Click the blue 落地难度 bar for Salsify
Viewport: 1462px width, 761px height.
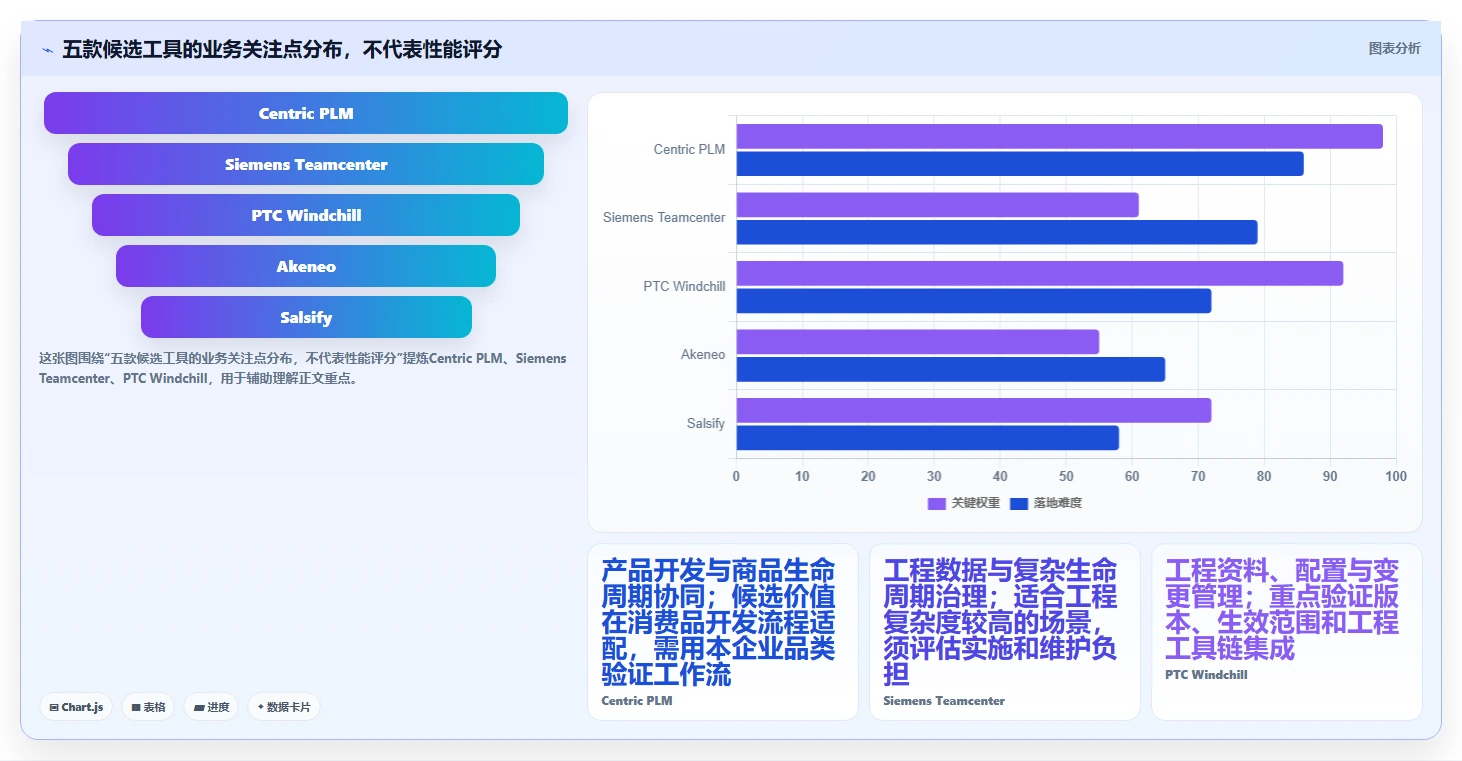(x=928, y=438)
